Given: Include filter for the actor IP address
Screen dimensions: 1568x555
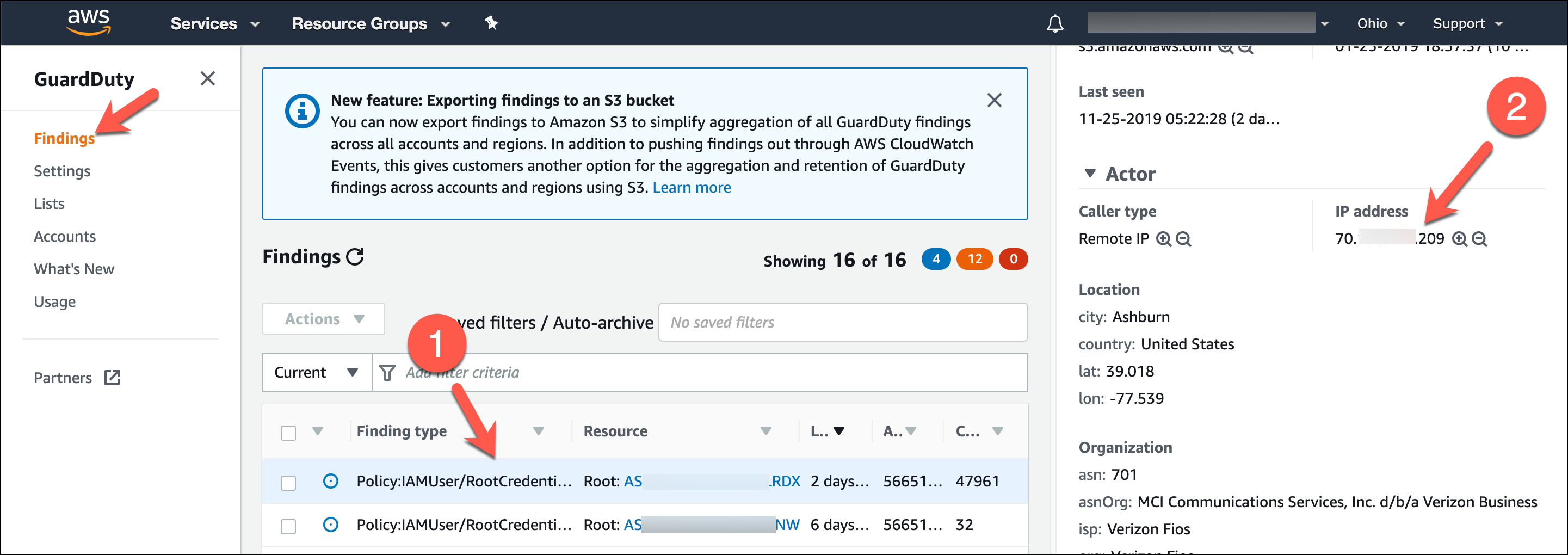Looking at the screenshot, I should pos(1459,239).
